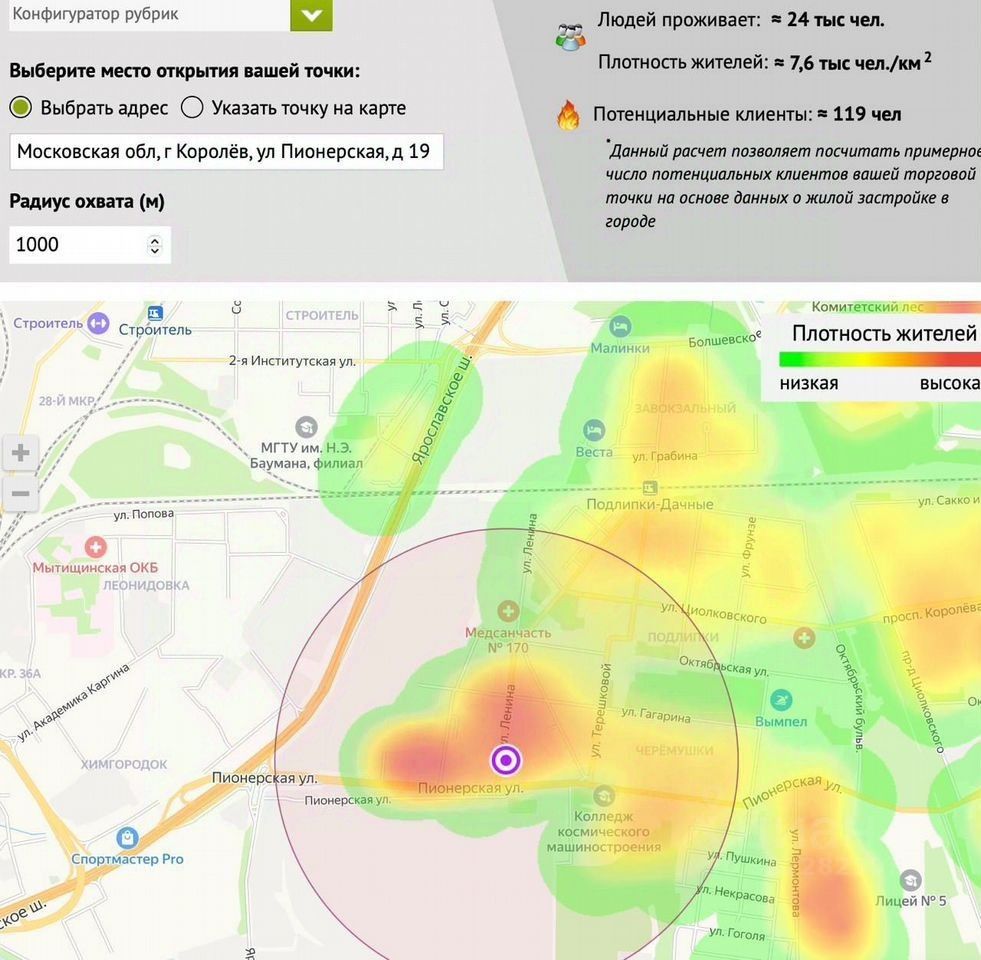981x960 pixels.
Task: Click the Мытищинская ОКБ hospital icon
Action: (x=95, y=547)
